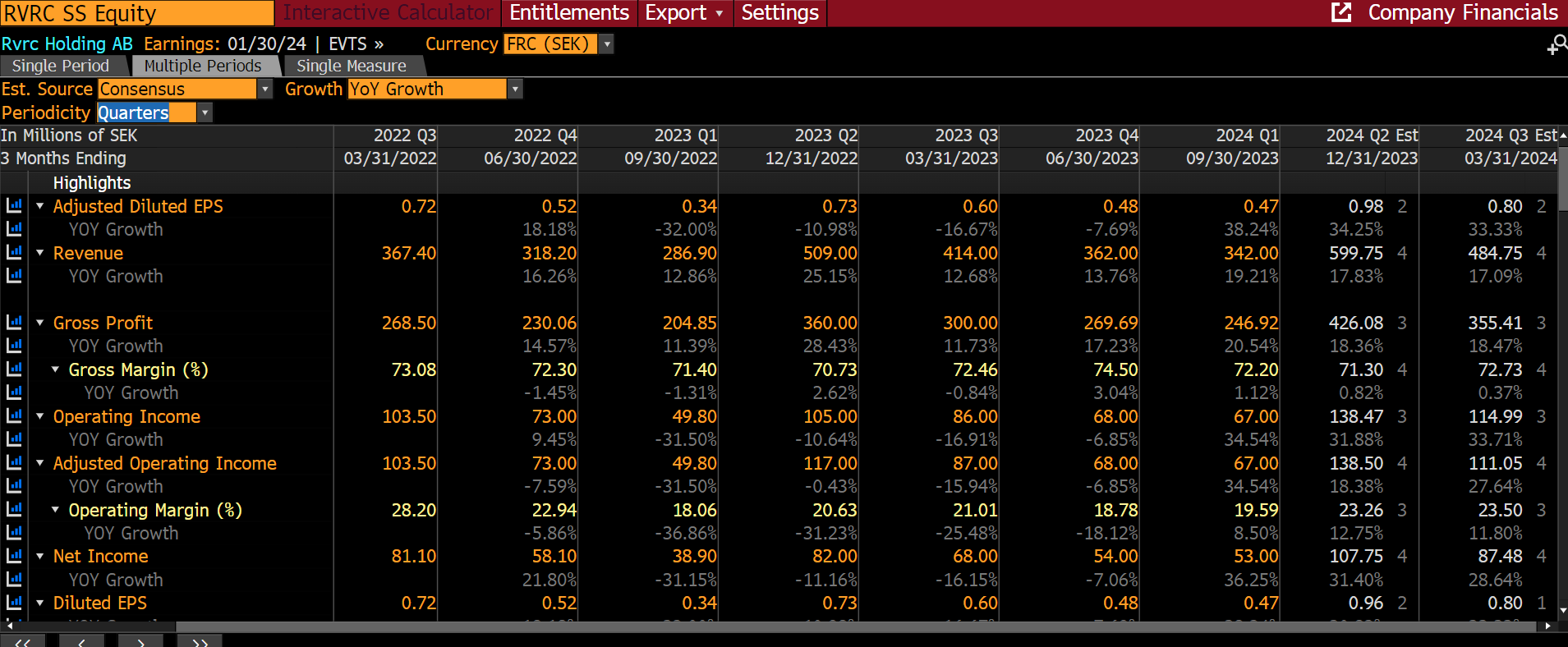
Task: Open the Periodicity Quarters dropdown
Action: 205,112
